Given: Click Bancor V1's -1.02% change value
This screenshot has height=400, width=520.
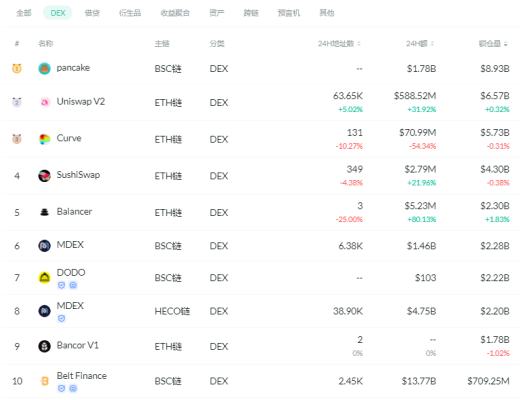Looking at the screenshot, I should tap(498, 353).
